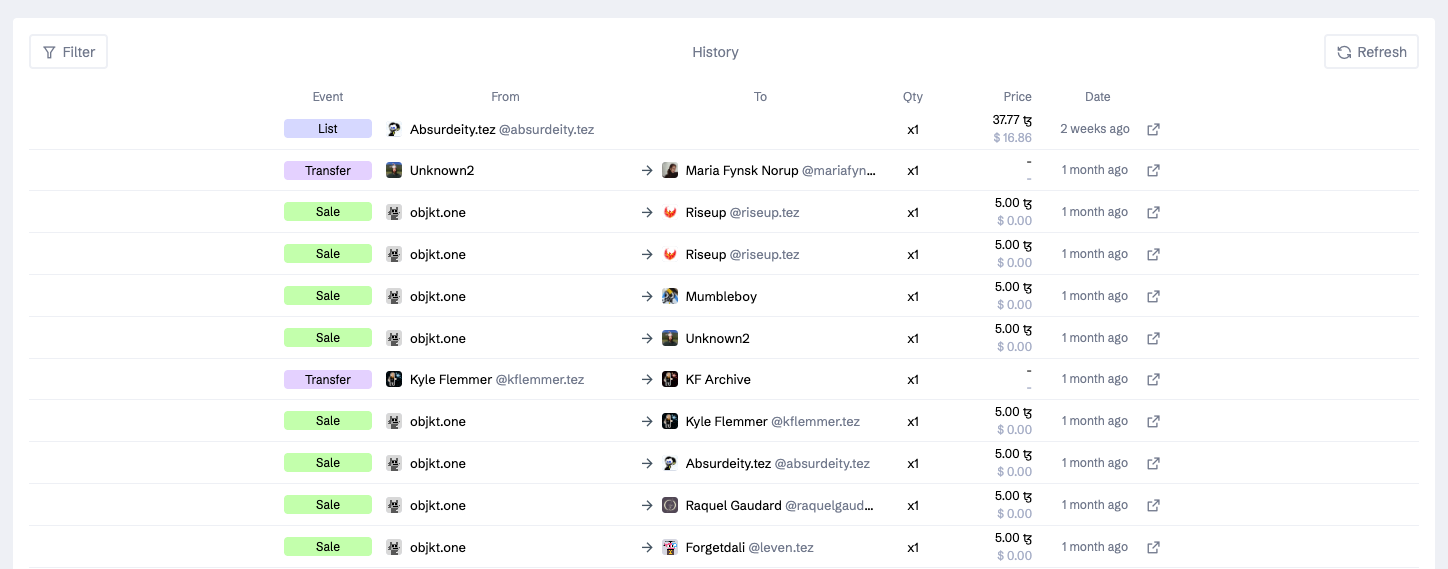The image size is (1448, 569).
Task: Click the From column header
Action: tap(506, 97)
